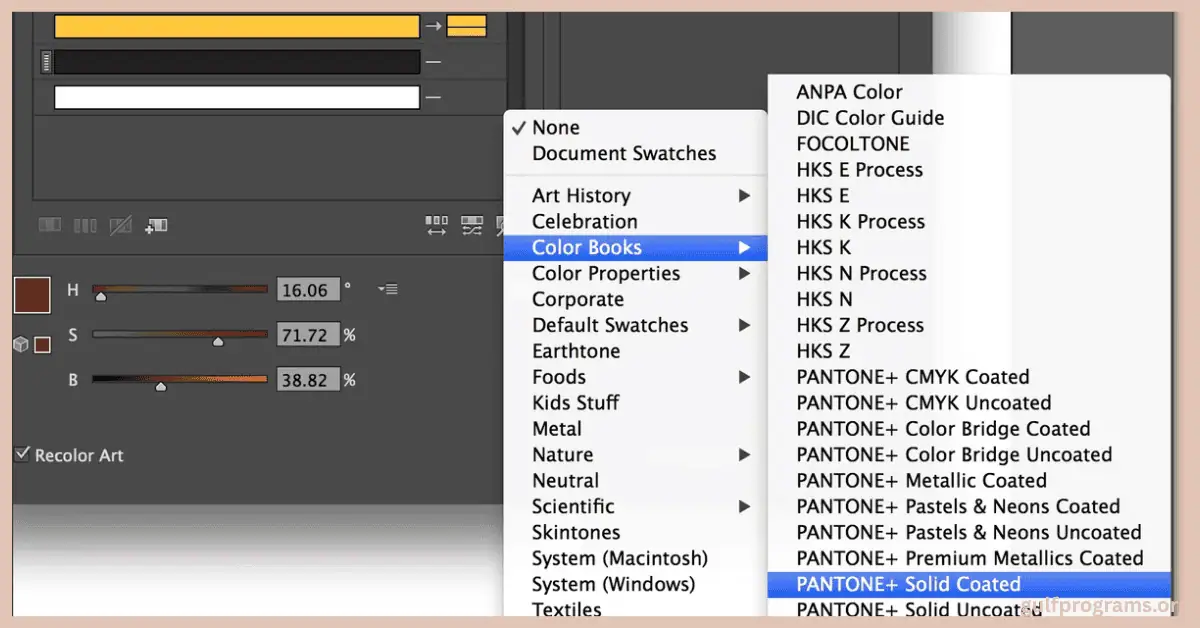The width and height of the screenshot is (1200, 628).
Task: Choose Document Swatches from the menu
Action: [x=623, y=153]
